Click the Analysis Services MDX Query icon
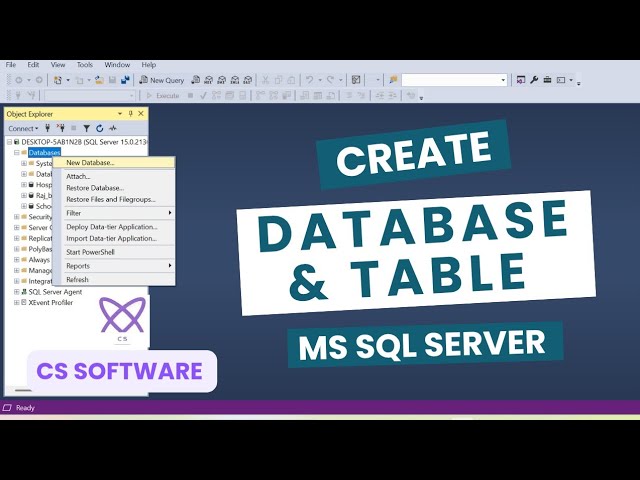 click(209, 80)
